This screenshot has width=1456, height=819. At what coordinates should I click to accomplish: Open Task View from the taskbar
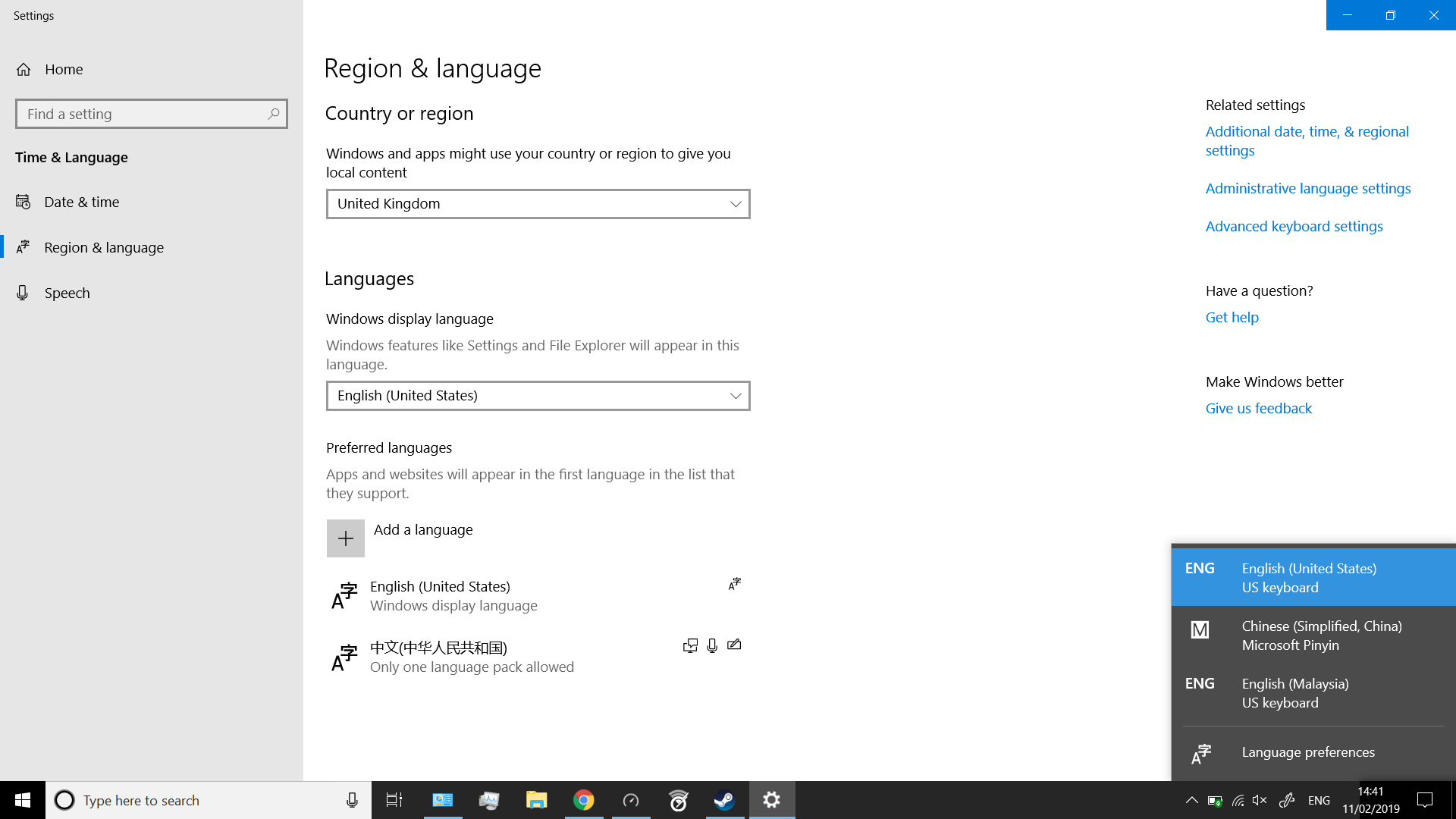pyautogui.click(x=394, y=800)
